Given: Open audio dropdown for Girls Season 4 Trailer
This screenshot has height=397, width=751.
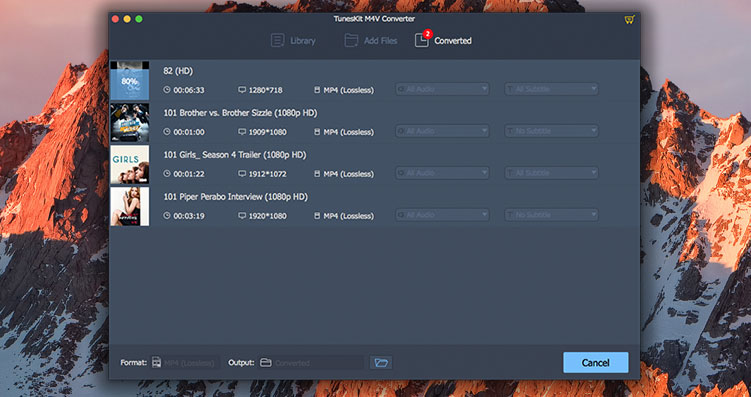Looking at the screenshot, I should click(442, 173).
